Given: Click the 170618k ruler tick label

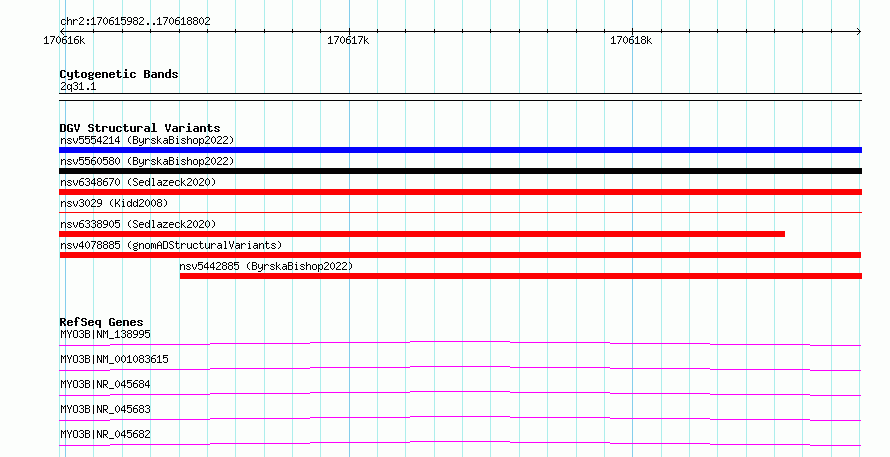Looking at the screenshot, I should (x=631, y=40).
